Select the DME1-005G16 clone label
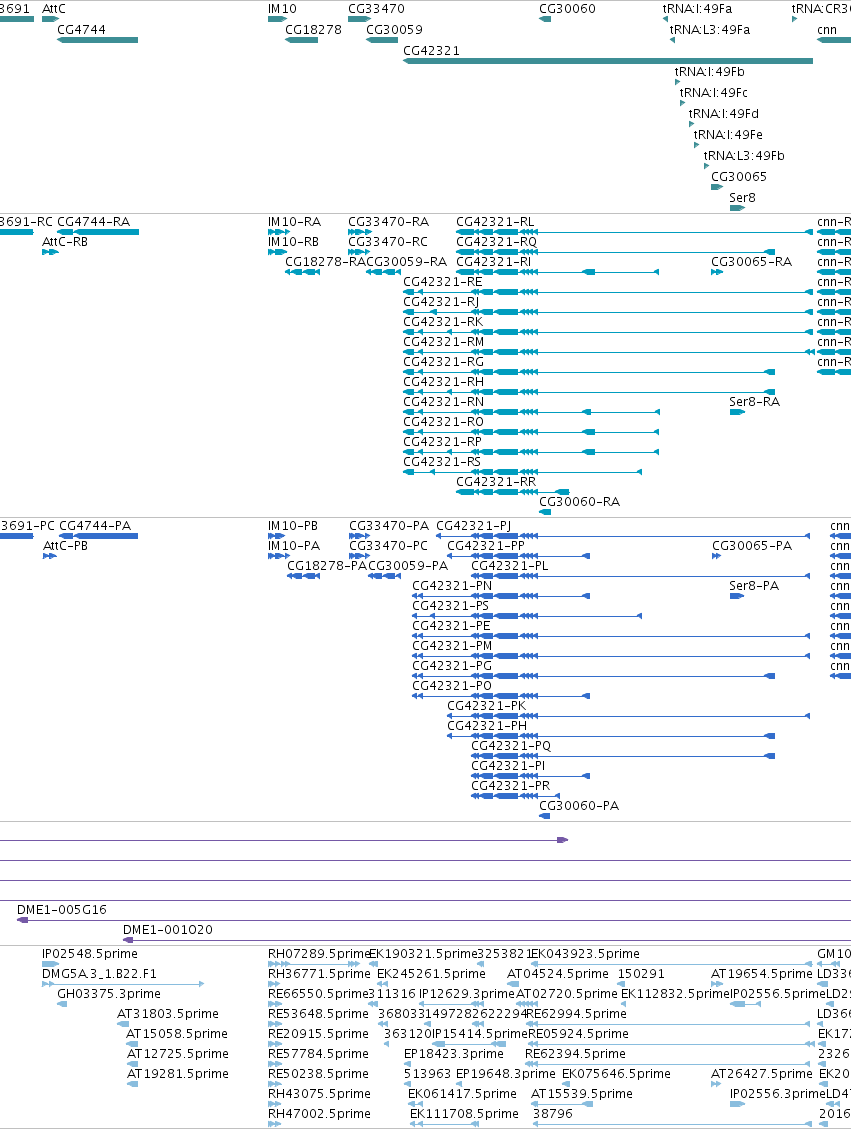851x1129 pixels. (62, 910)
